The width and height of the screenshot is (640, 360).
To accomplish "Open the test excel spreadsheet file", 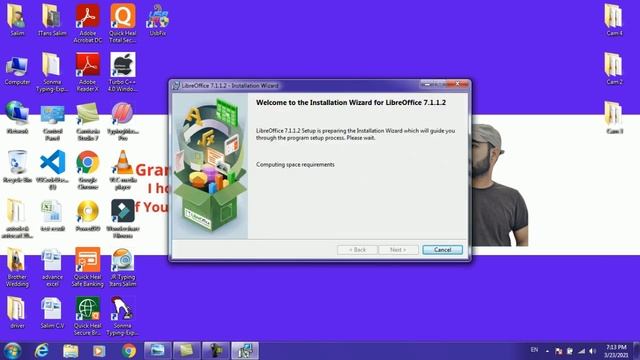I will point(52,216).
